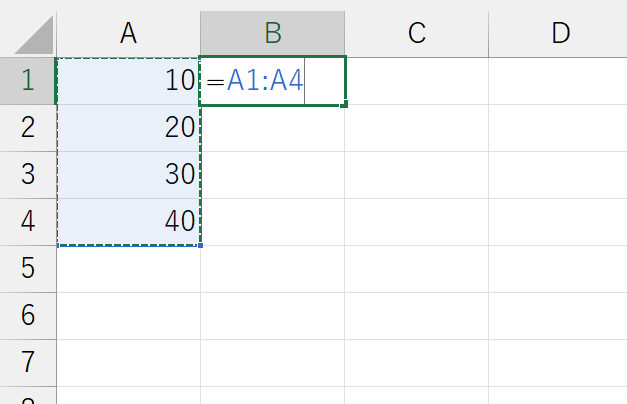Select column C header
The width and height of the screenshot is (627, 404).
coord(416,33)
